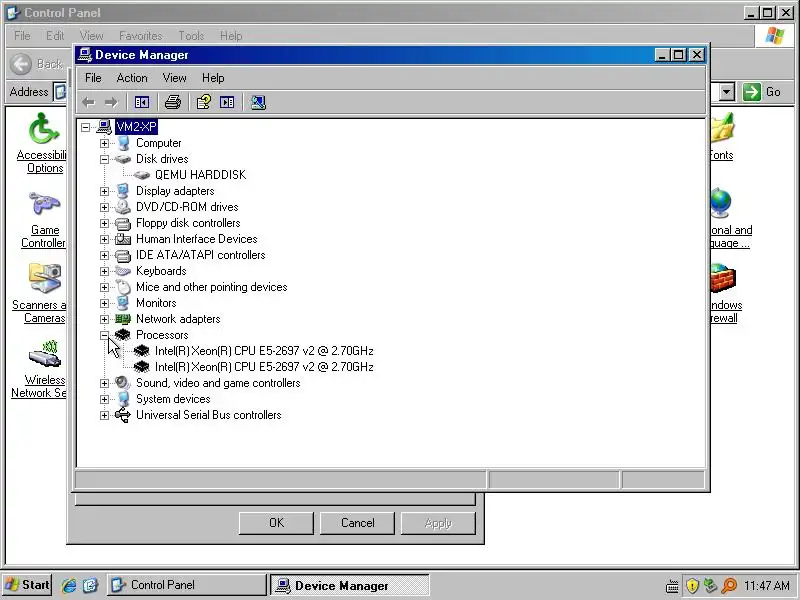Open the File menu in Device Manager
The height and width of the screenshot is (600, 800).
[93, 78]
